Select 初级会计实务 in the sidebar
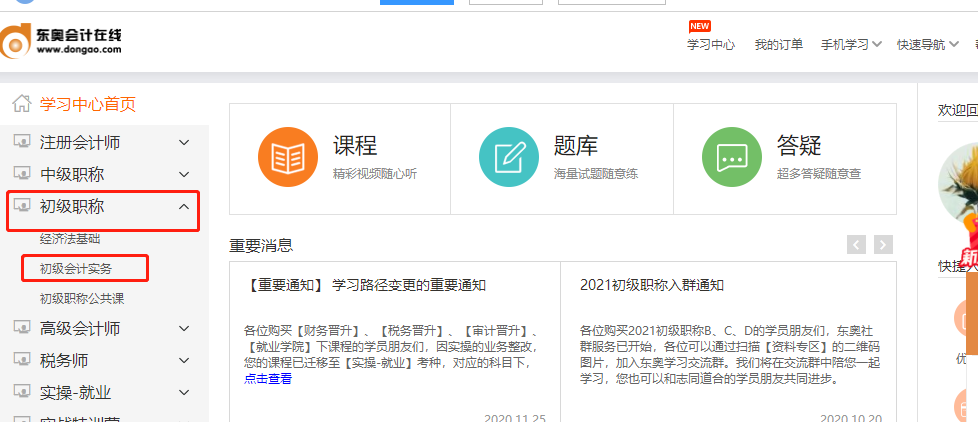This screenshot has width=978, height=422. pos(76,268)
